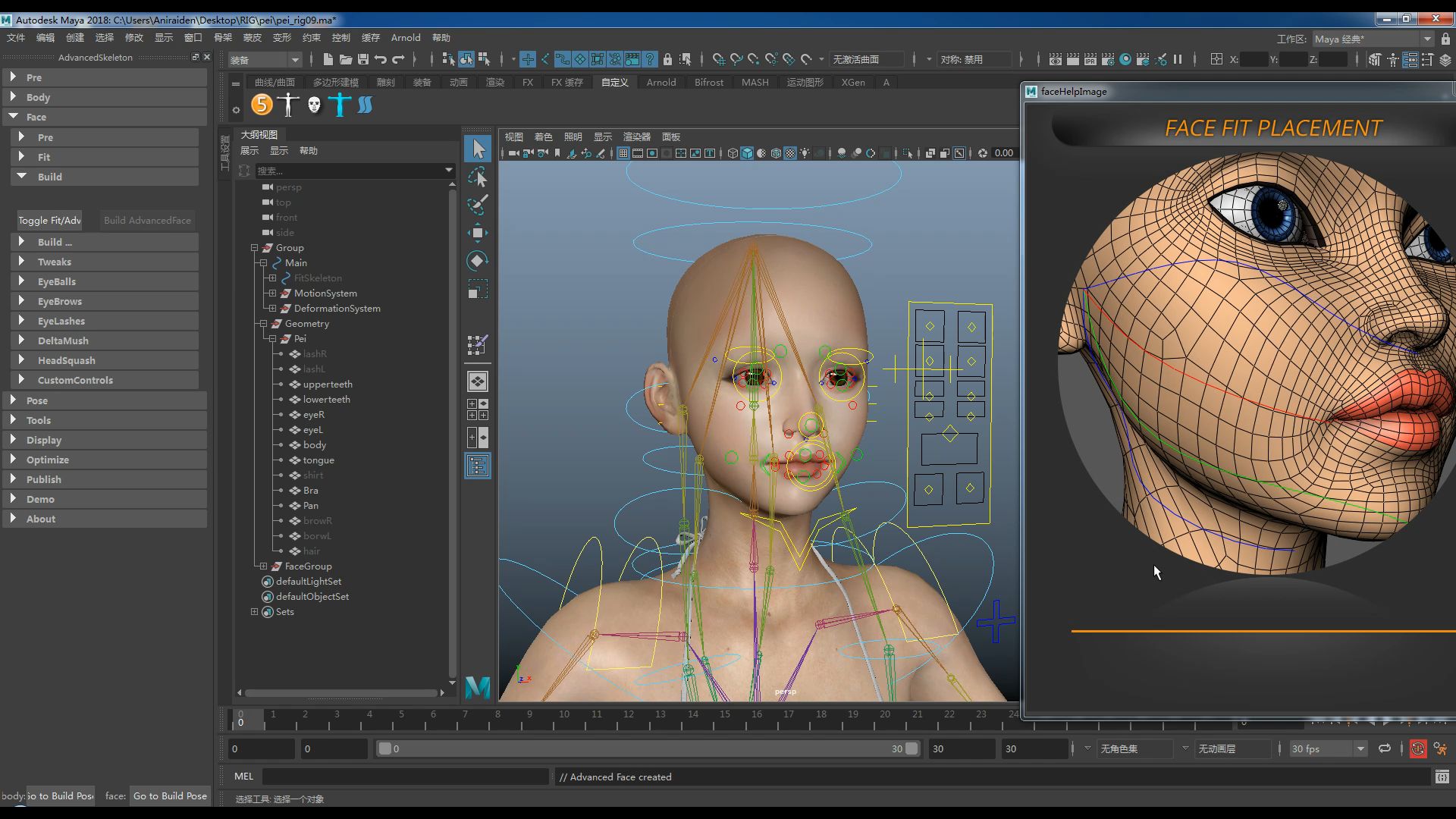This screenshot has width=1456, height=819.
Task: Click the Rotate tool icon
Action: point(478,261)
